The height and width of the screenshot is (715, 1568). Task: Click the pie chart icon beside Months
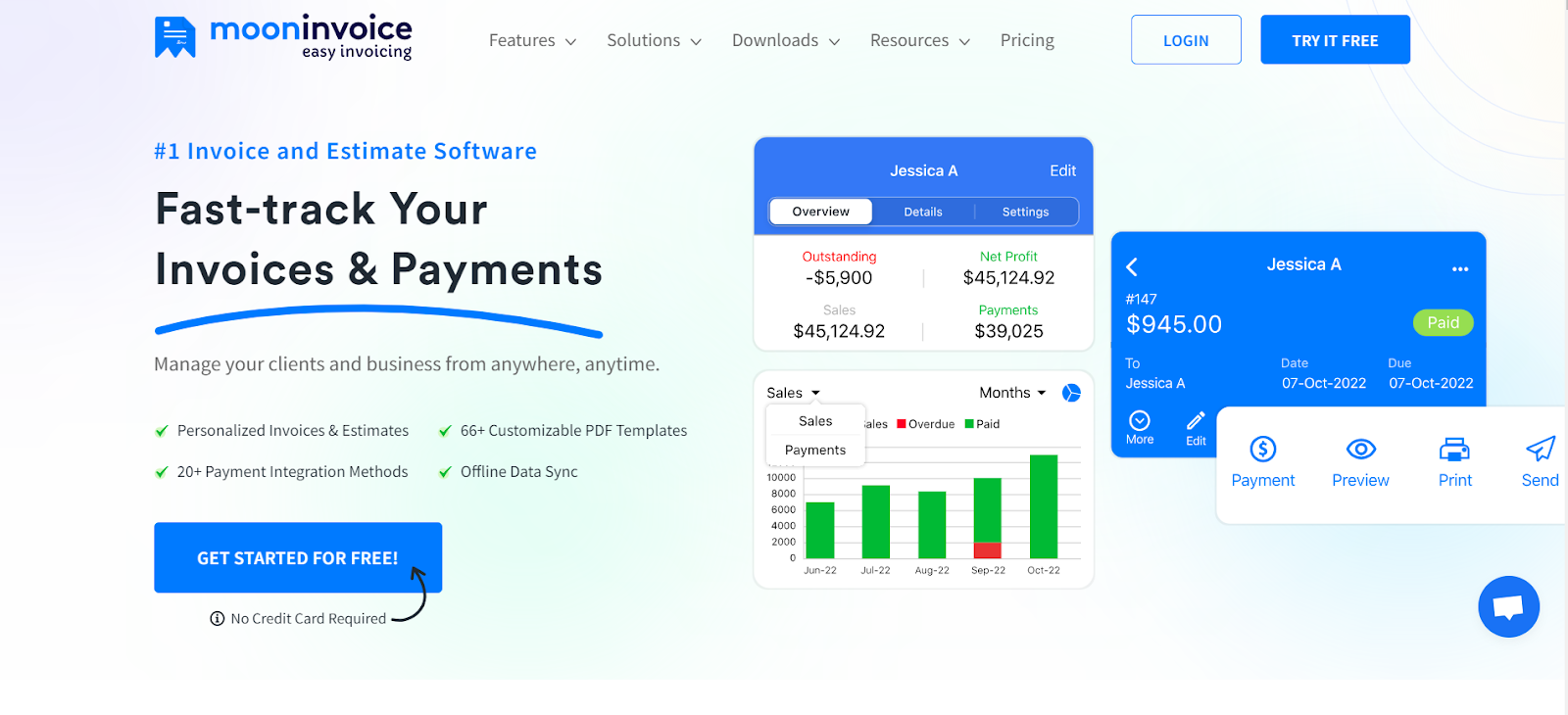[1072, 393]
